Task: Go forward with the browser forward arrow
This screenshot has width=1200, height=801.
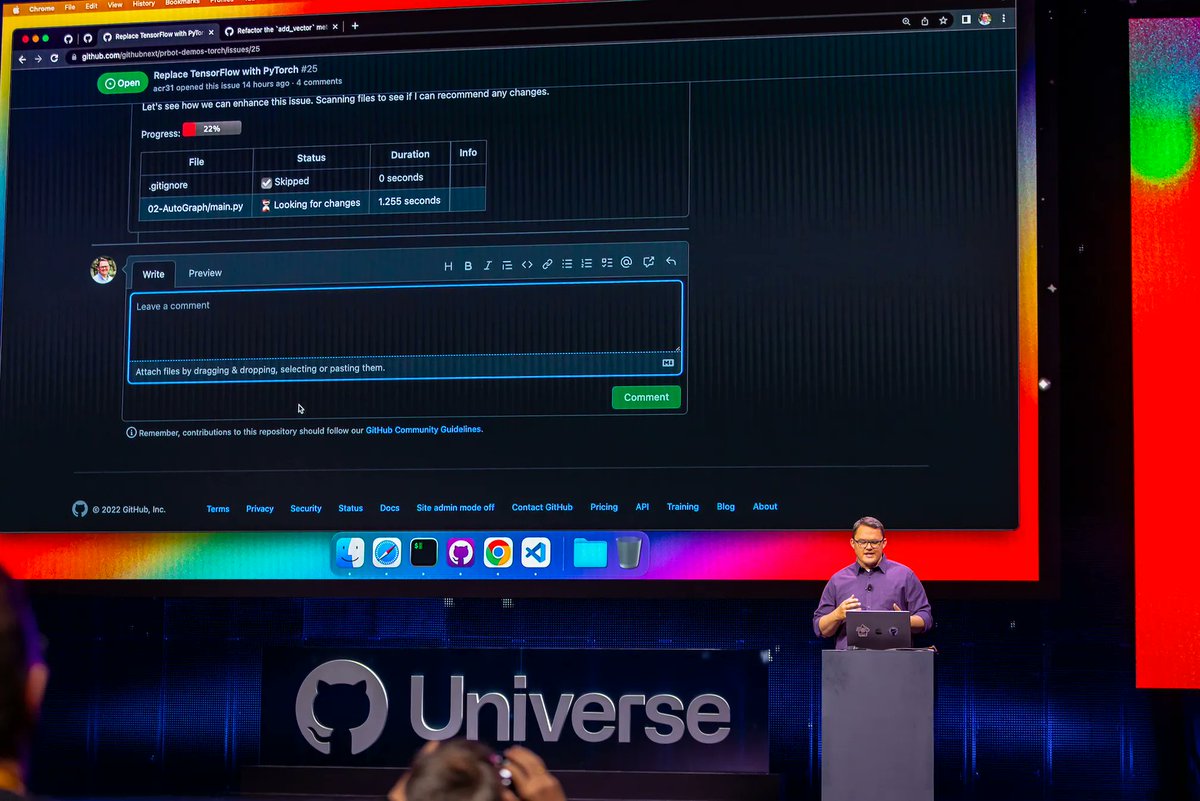Action: click(38, 59)
